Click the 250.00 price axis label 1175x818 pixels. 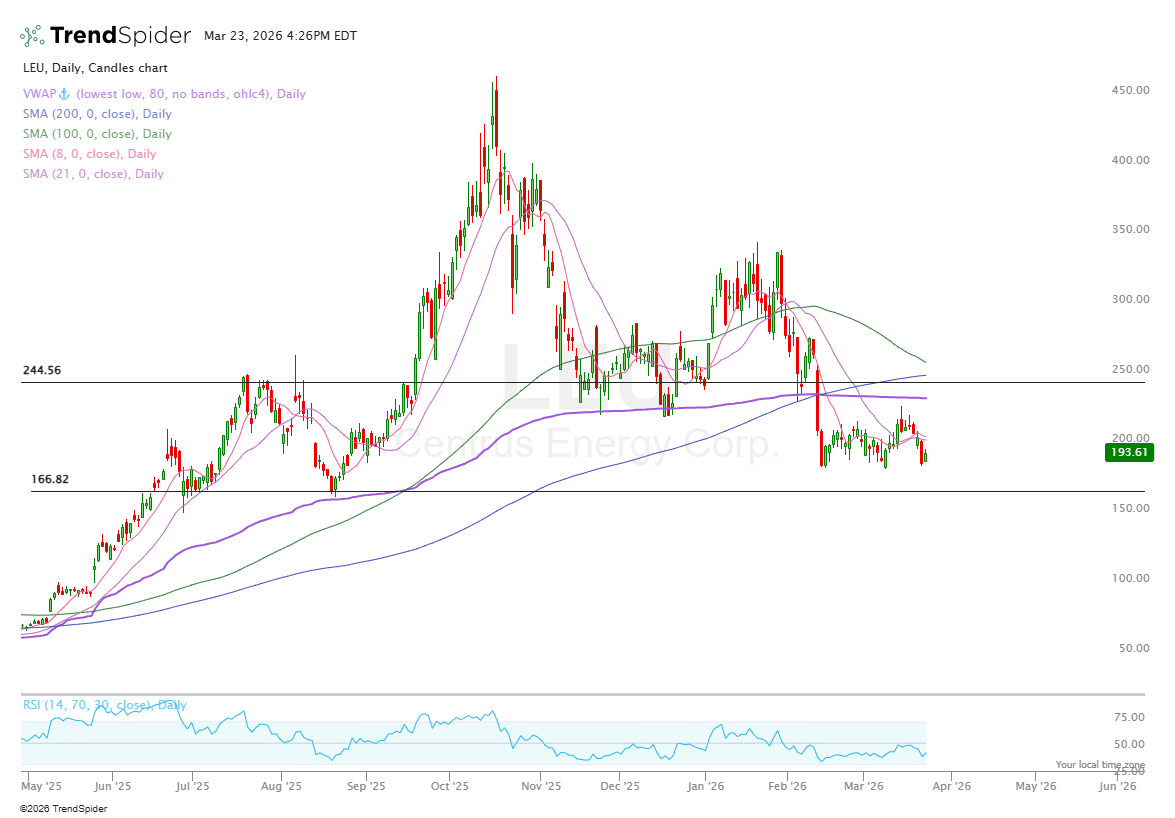pyautogui.click(x=1130, y=369)
